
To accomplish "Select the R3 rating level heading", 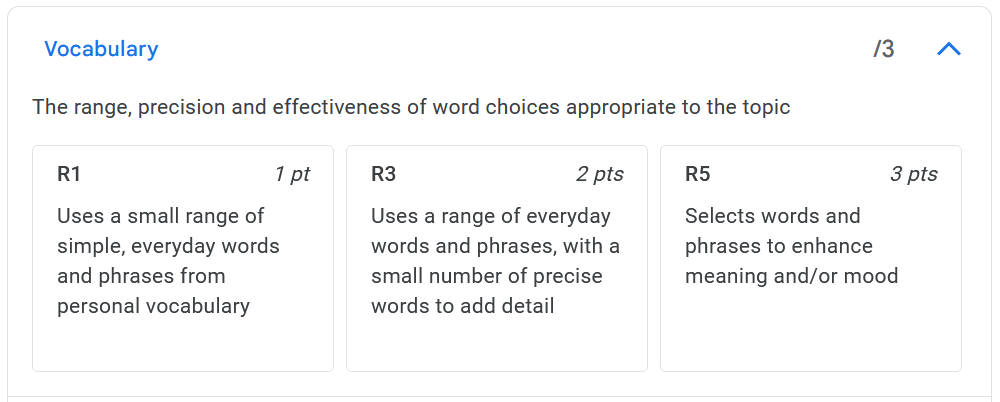I will point(383,174).
